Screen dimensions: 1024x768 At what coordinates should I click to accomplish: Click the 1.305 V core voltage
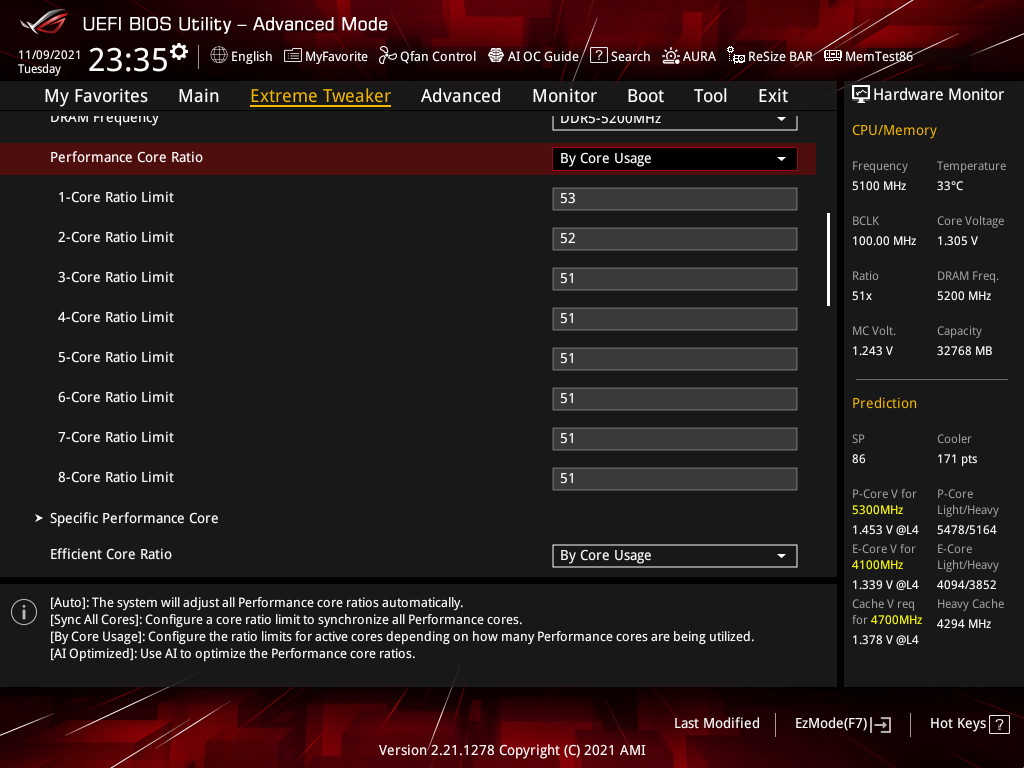pos(957,240)
